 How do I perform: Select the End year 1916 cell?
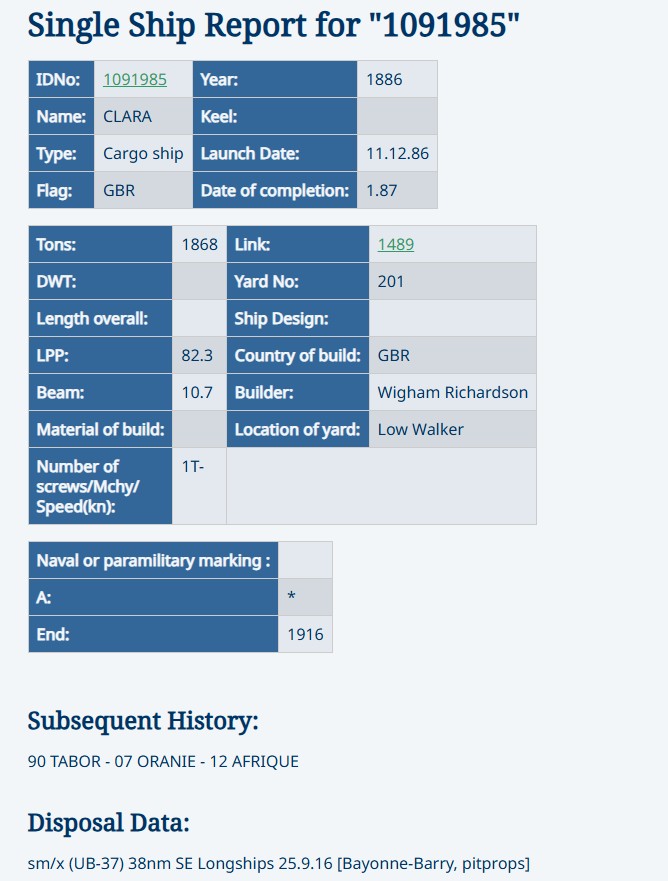(305, 634)
